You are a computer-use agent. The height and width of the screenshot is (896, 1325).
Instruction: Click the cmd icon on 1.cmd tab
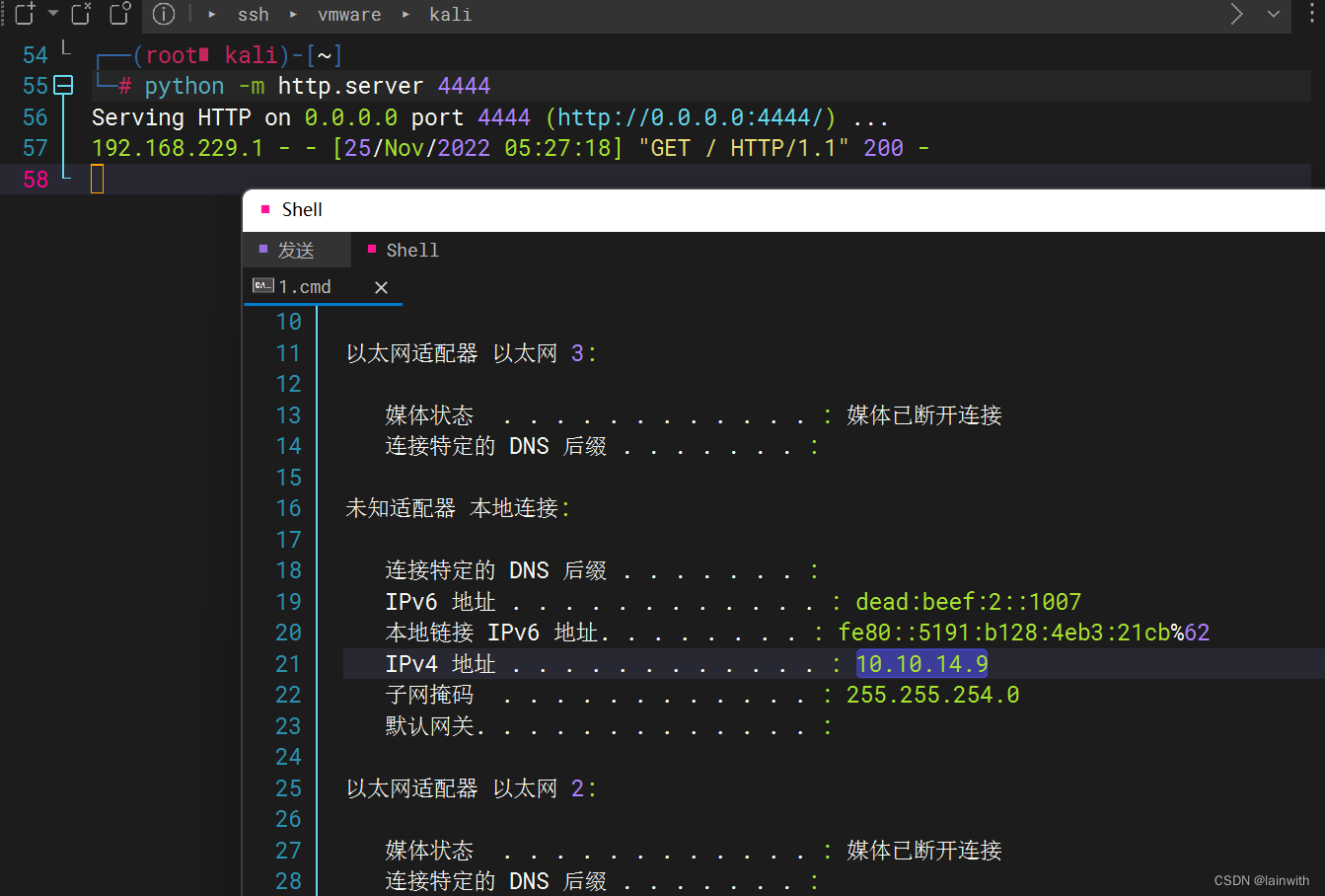[x=263, y=286]
